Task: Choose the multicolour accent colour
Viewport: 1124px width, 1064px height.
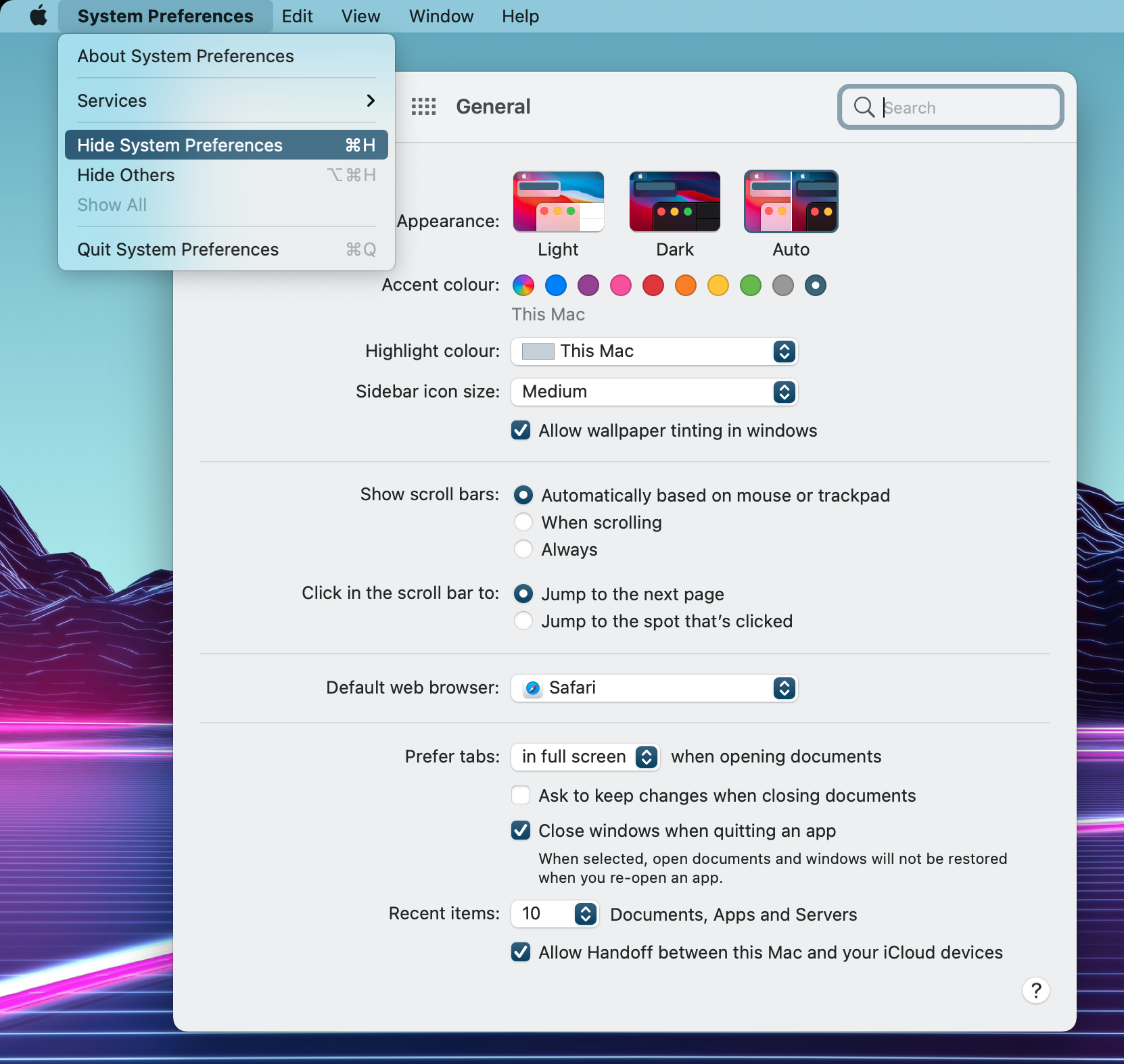Action: coord(523,285)
